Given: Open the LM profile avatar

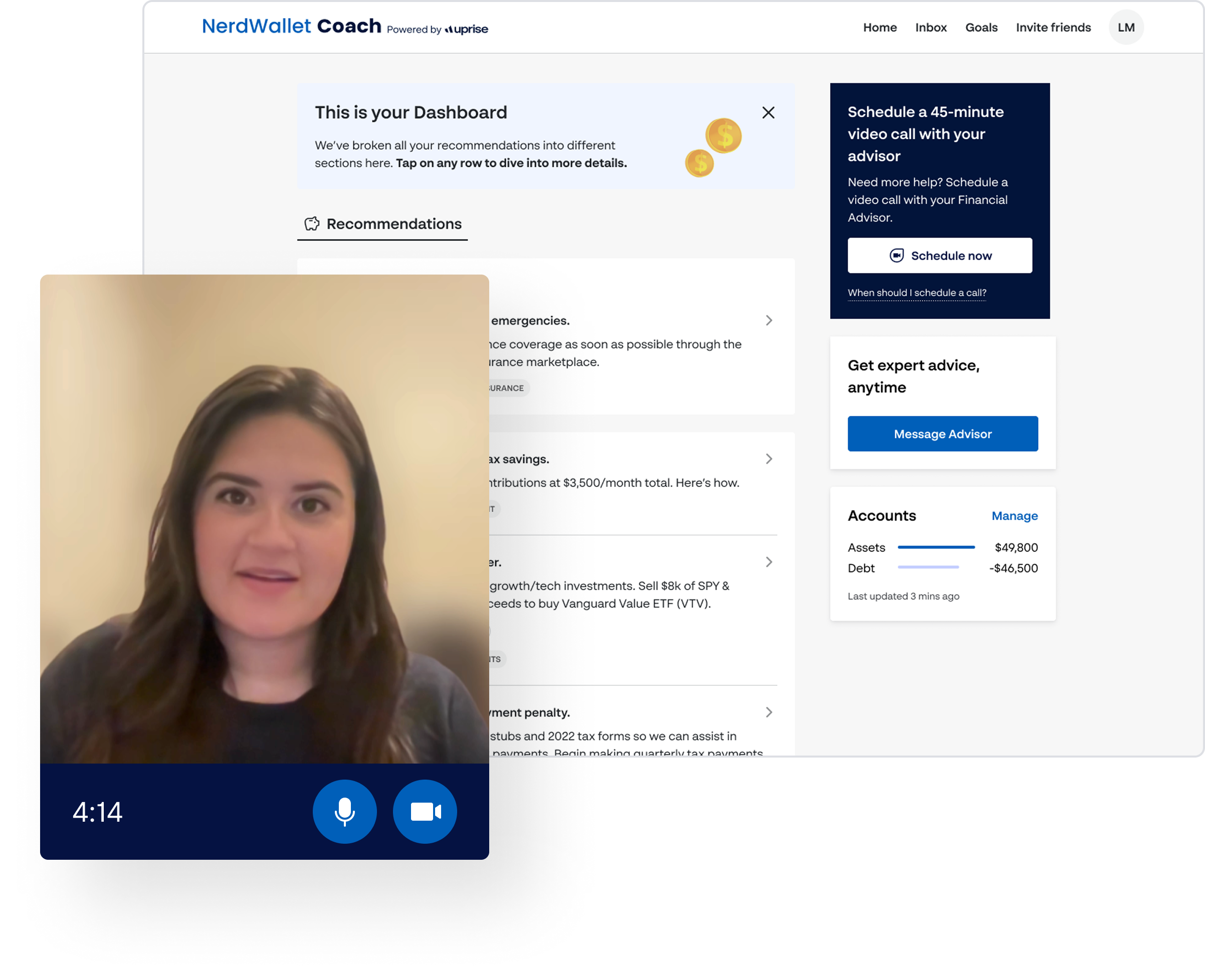Looking at the screenshot, I should (1126, 27).
